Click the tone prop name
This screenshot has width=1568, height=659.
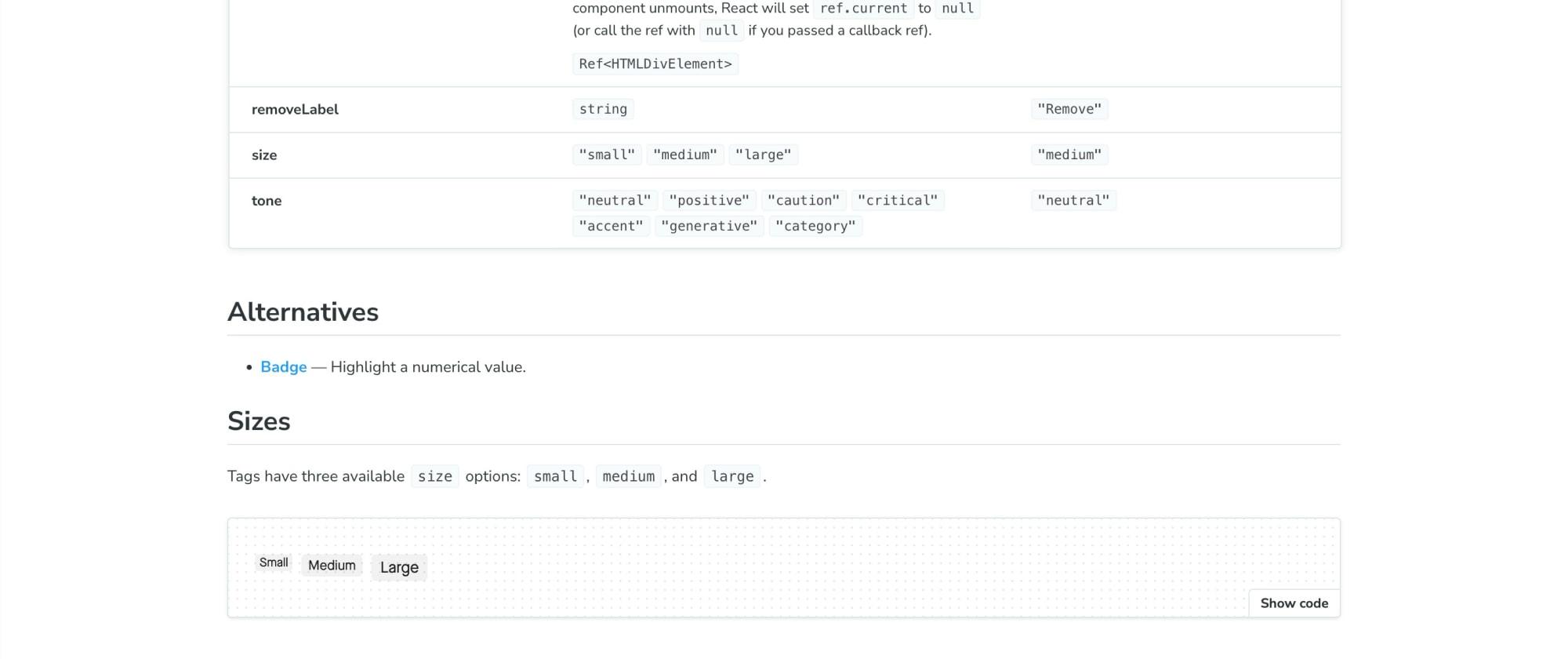point(267,201)
